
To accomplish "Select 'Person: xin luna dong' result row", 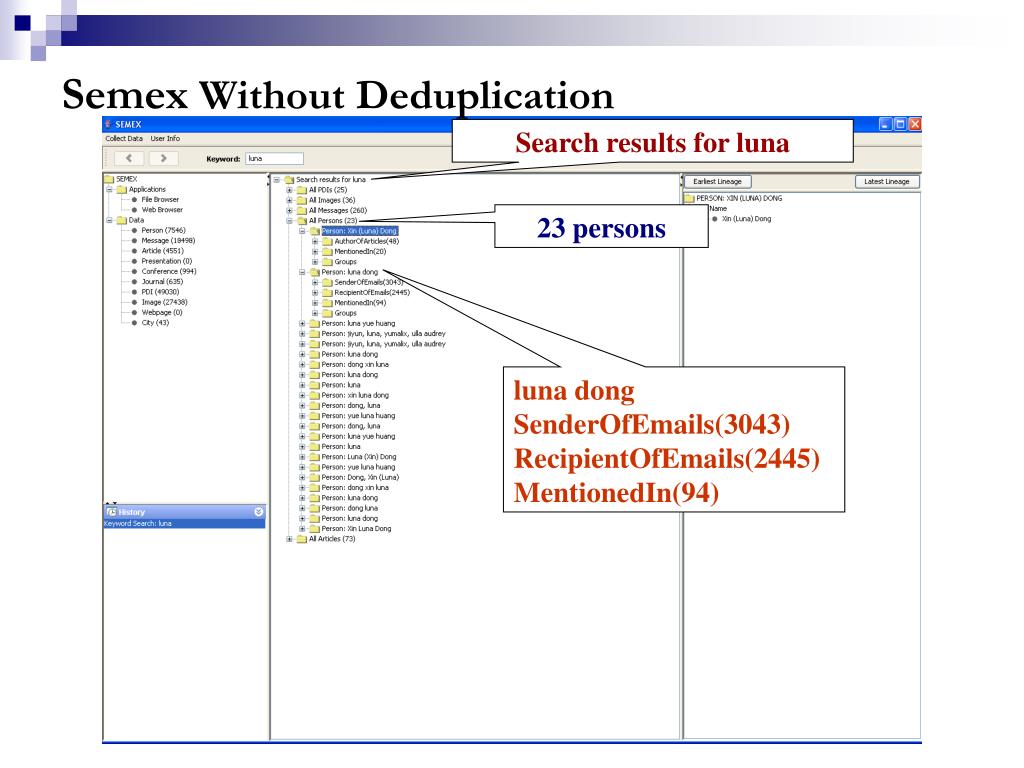I will [x=355, y=395].
